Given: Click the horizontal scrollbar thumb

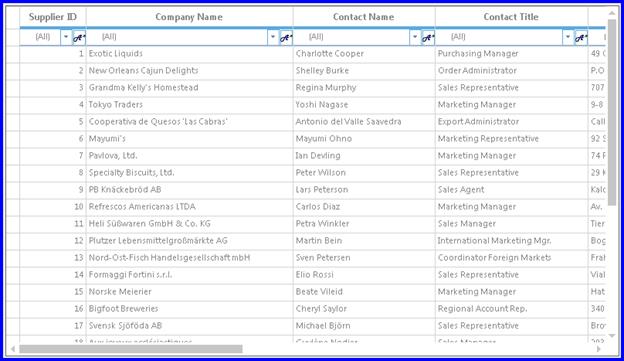Looking at the screenshot, I should coord(131,349).
